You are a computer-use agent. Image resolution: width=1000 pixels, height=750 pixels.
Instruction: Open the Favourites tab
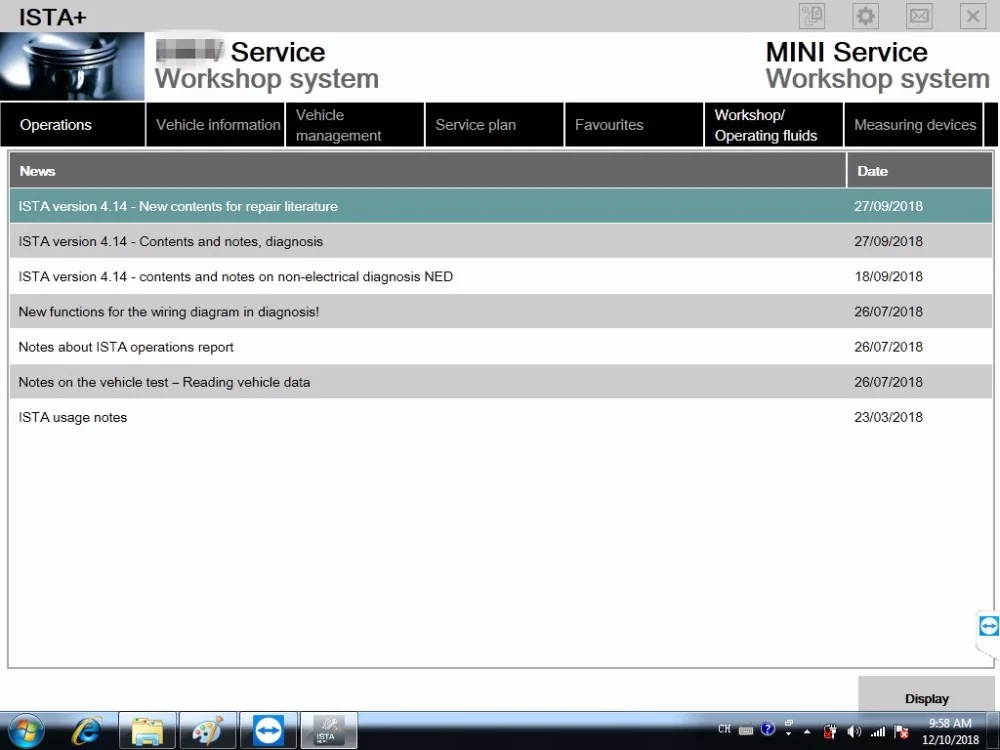click(635, 125)
